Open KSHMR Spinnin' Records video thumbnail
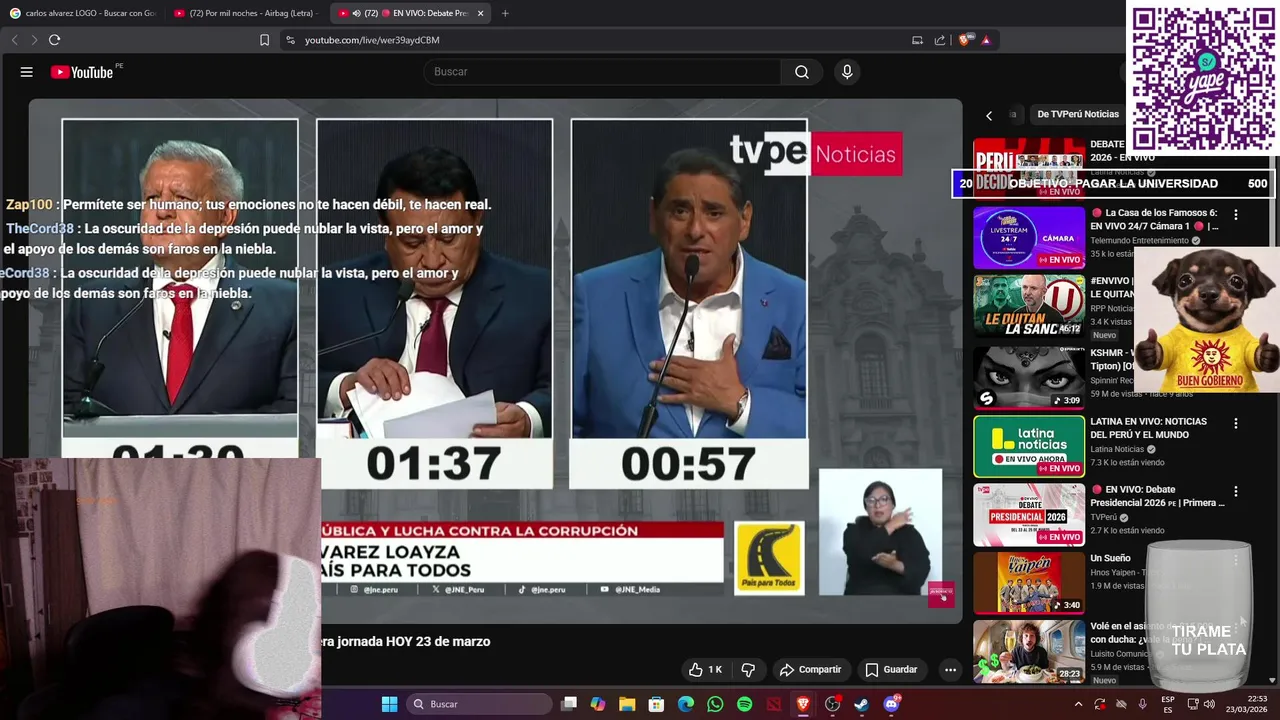1280x720 pixels. (x=1029, y=378)
